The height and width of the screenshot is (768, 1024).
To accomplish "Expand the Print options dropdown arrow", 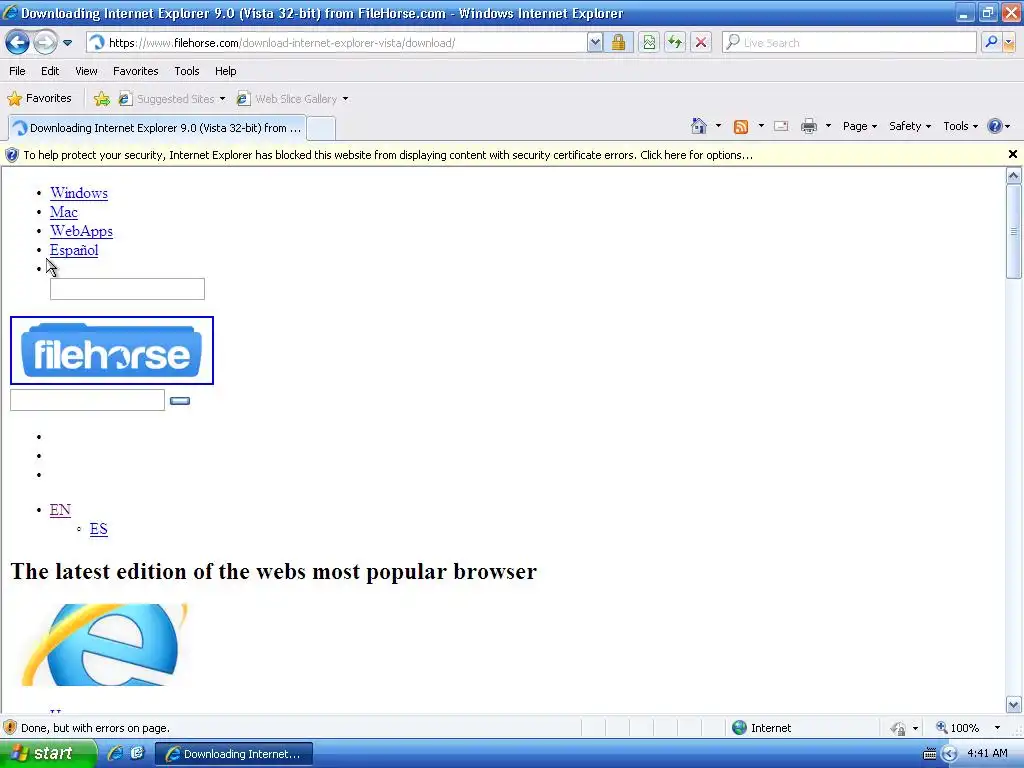I will coord(828,126).
